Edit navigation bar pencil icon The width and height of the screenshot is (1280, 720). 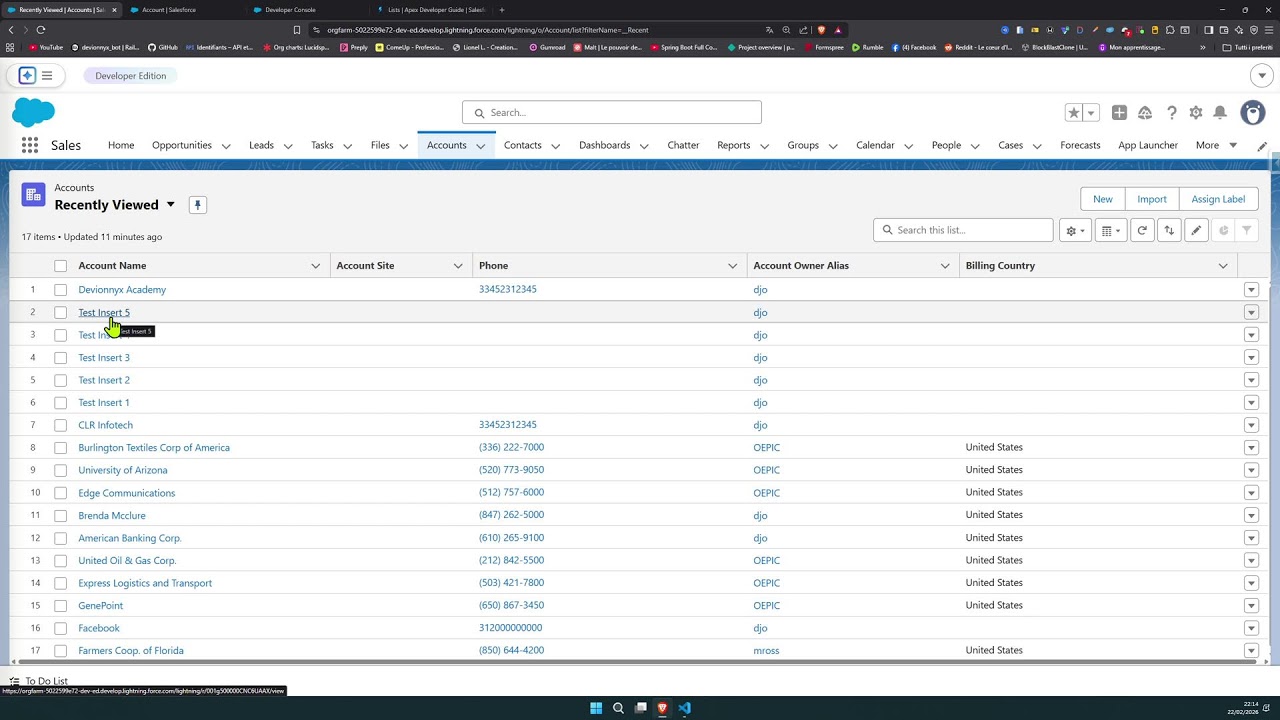click(x=1262, y=146)
